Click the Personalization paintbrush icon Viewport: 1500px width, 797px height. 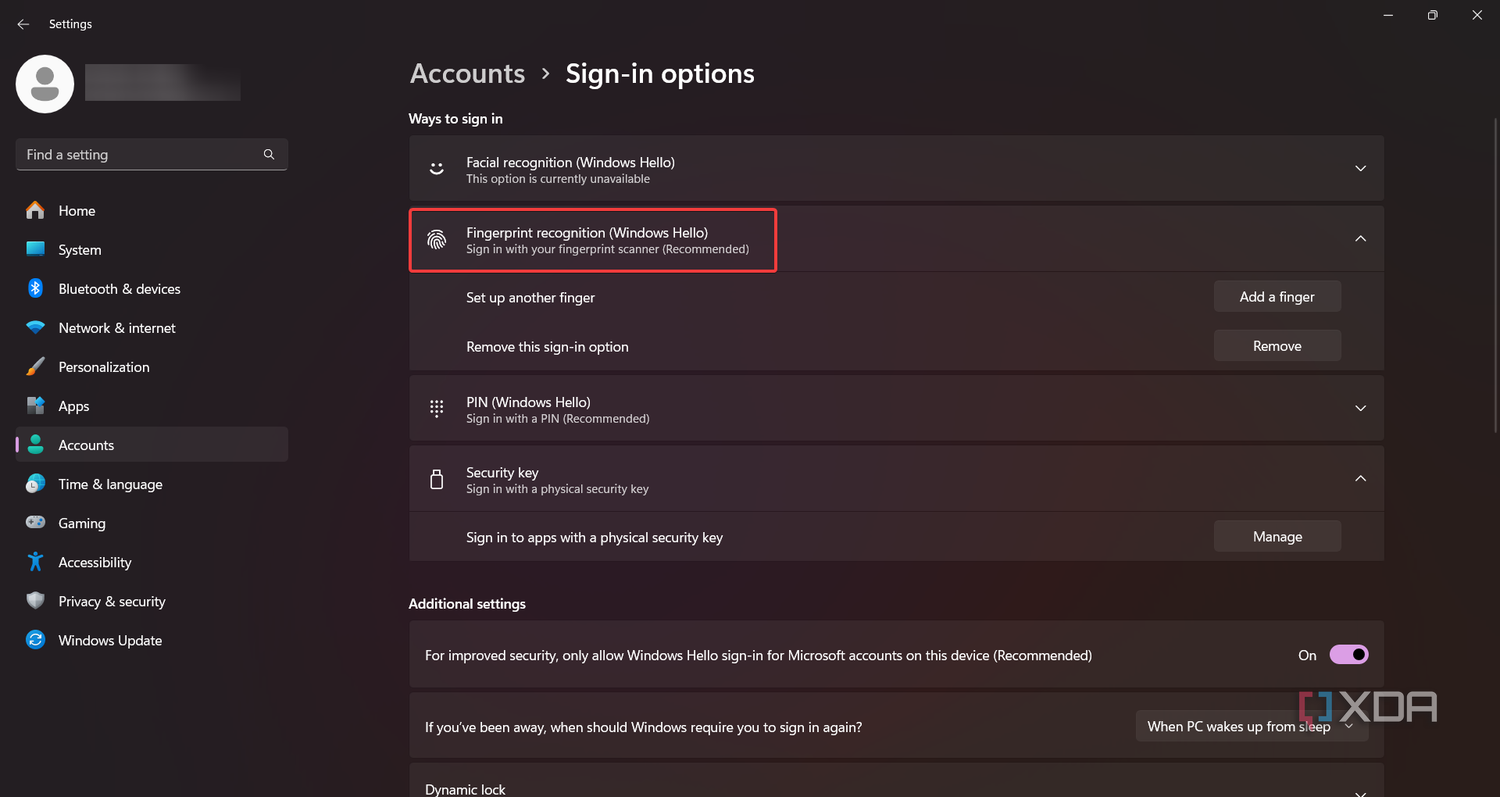coord(36,366)
